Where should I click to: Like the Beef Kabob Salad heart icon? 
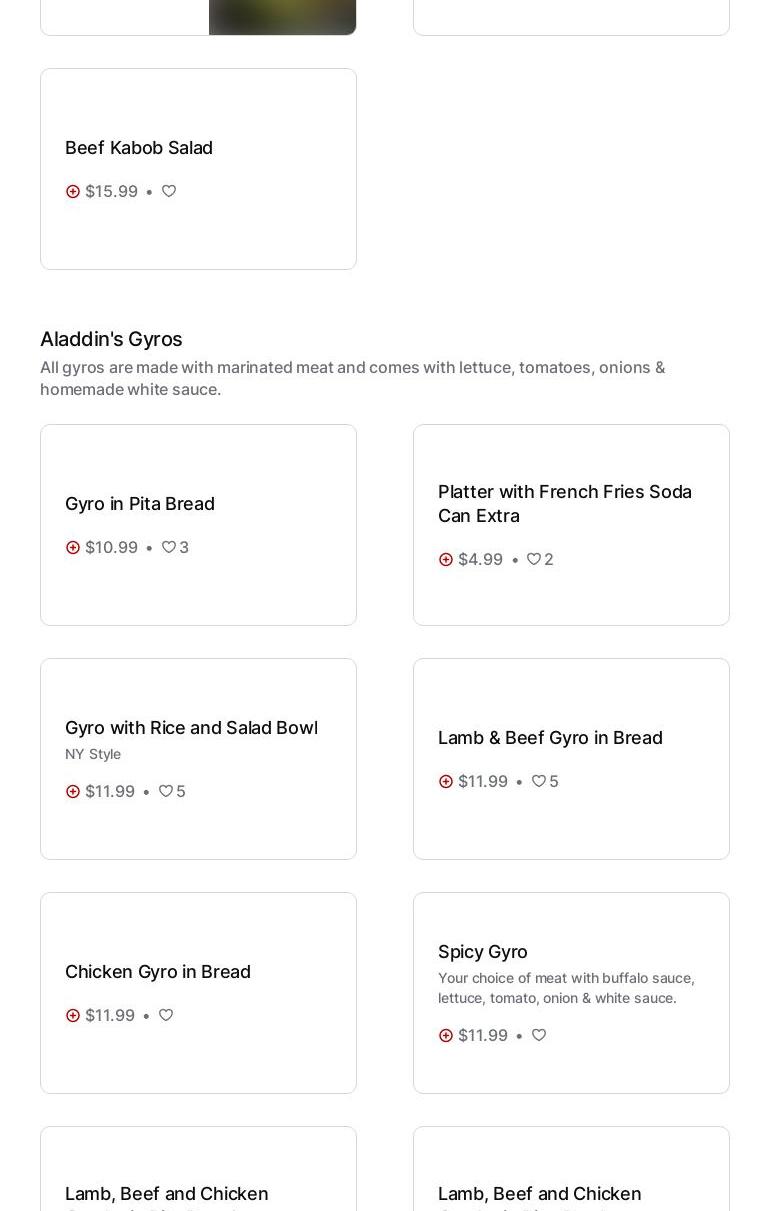click(169, 191)
